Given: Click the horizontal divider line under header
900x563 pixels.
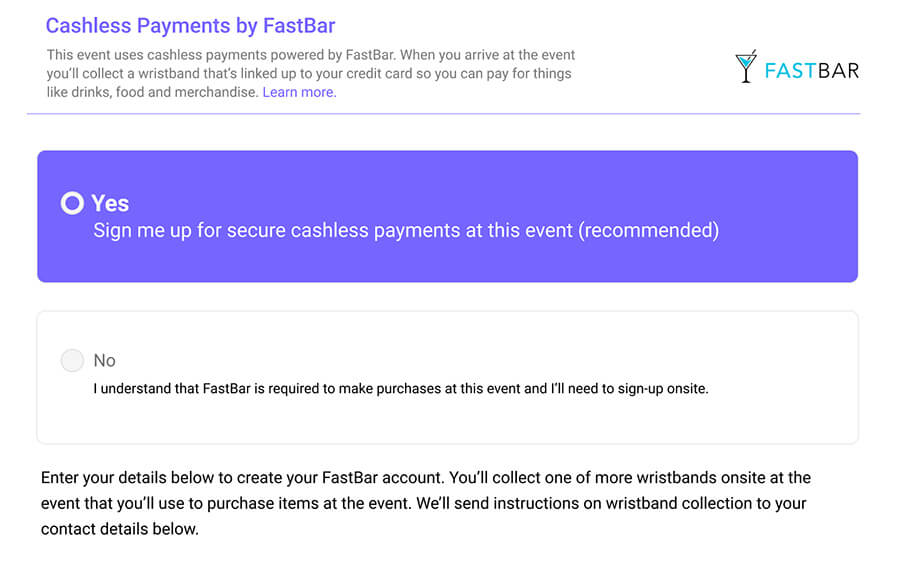Looking at the screenshot, I should click(443, 114).
